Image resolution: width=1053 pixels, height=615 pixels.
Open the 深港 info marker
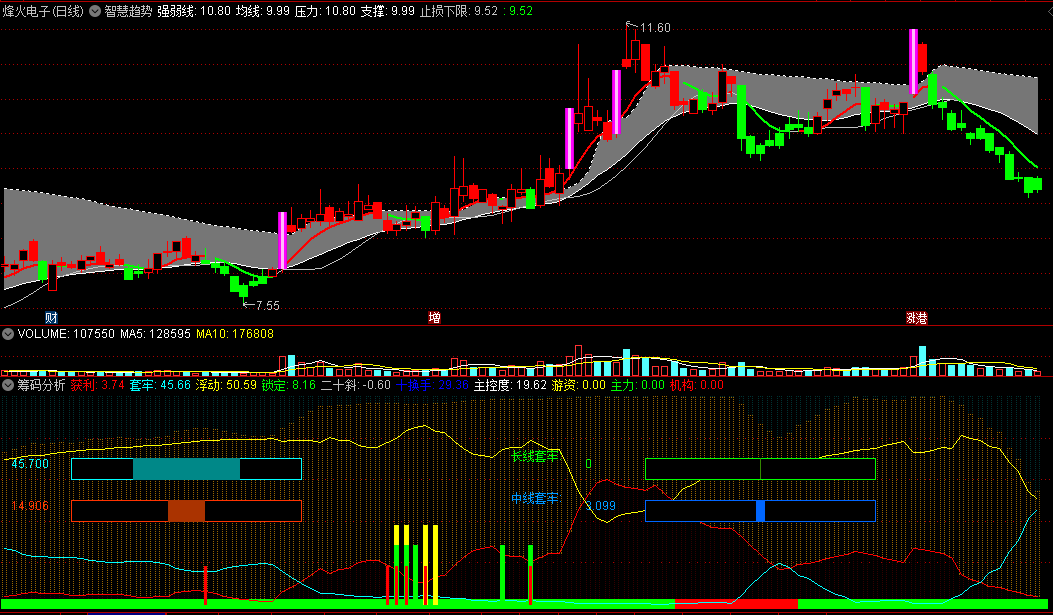(917, 318)
